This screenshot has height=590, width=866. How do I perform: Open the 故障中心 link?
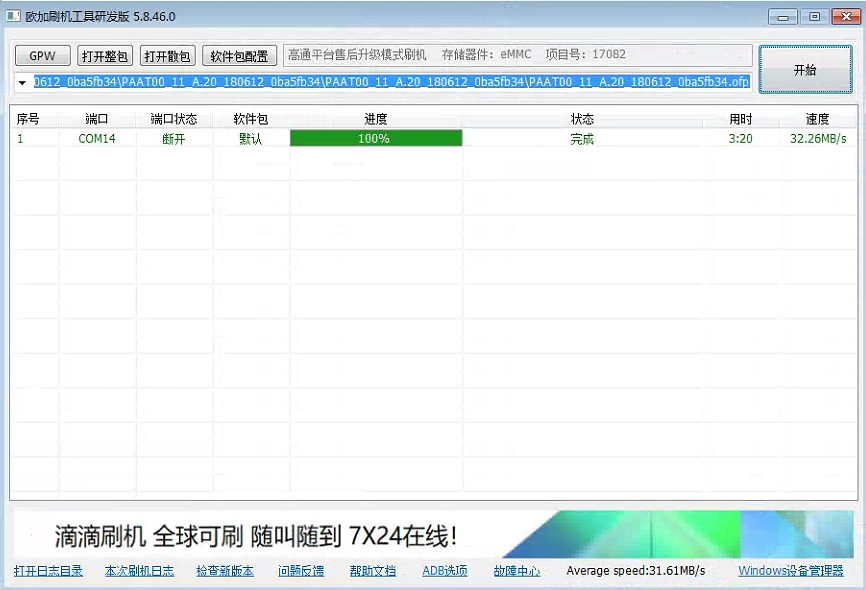tap(517, 571)
